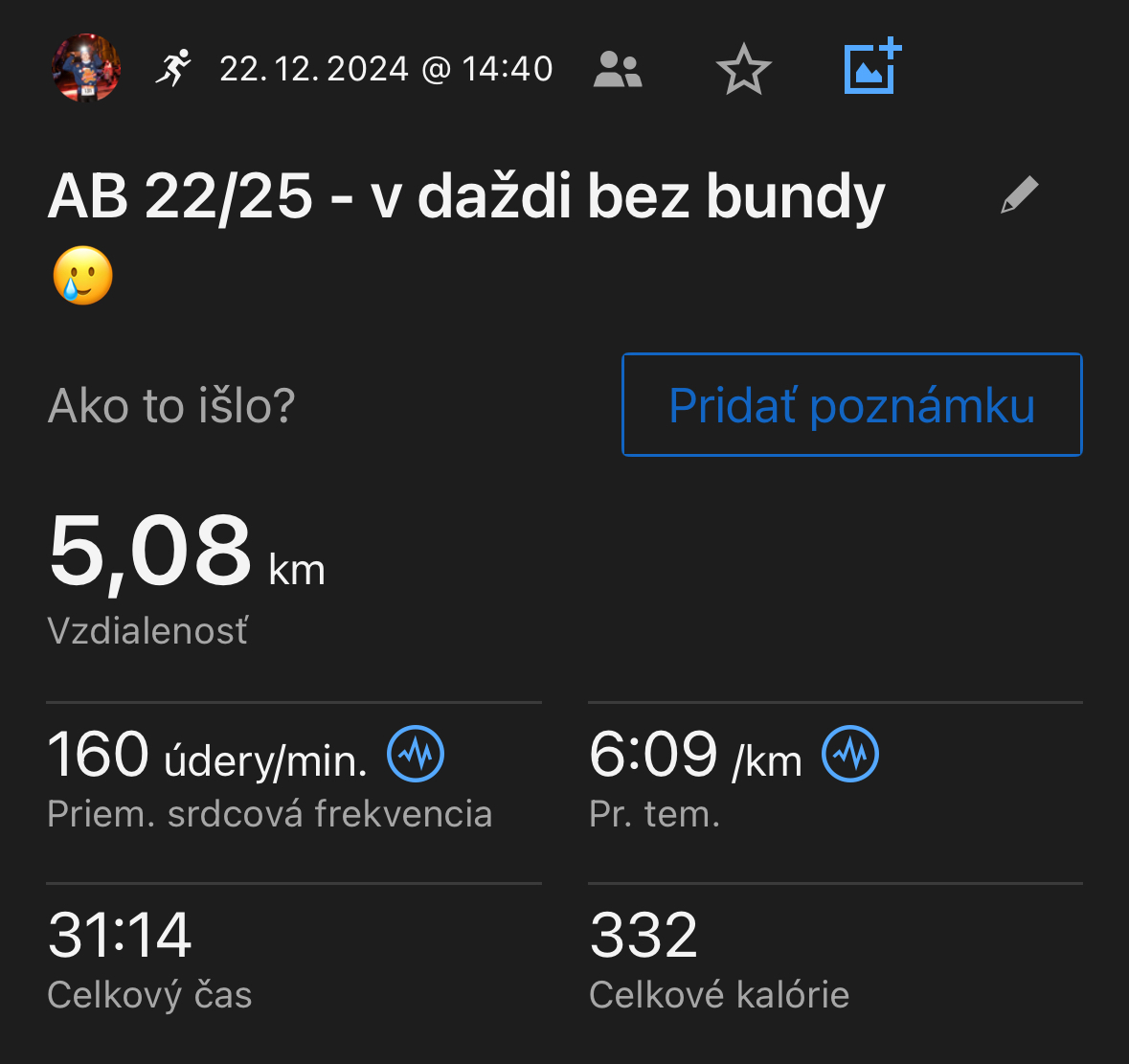Screen dimensions: 1129x1064
Task: Select the "Celkové kalórie" label
Action: click(x=719, y=995)
